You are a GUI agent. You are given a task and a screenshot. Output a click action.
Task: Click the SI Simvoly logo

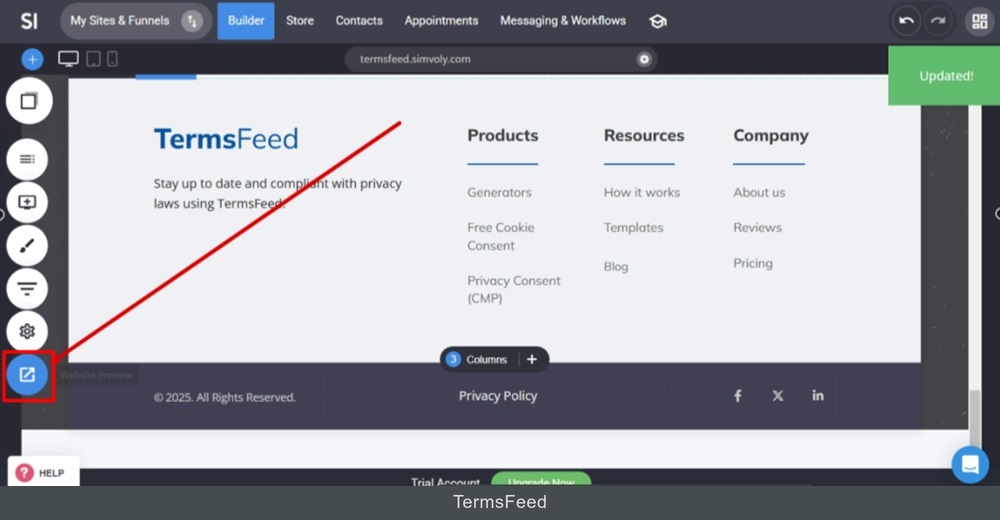click(x=29, y=21)
